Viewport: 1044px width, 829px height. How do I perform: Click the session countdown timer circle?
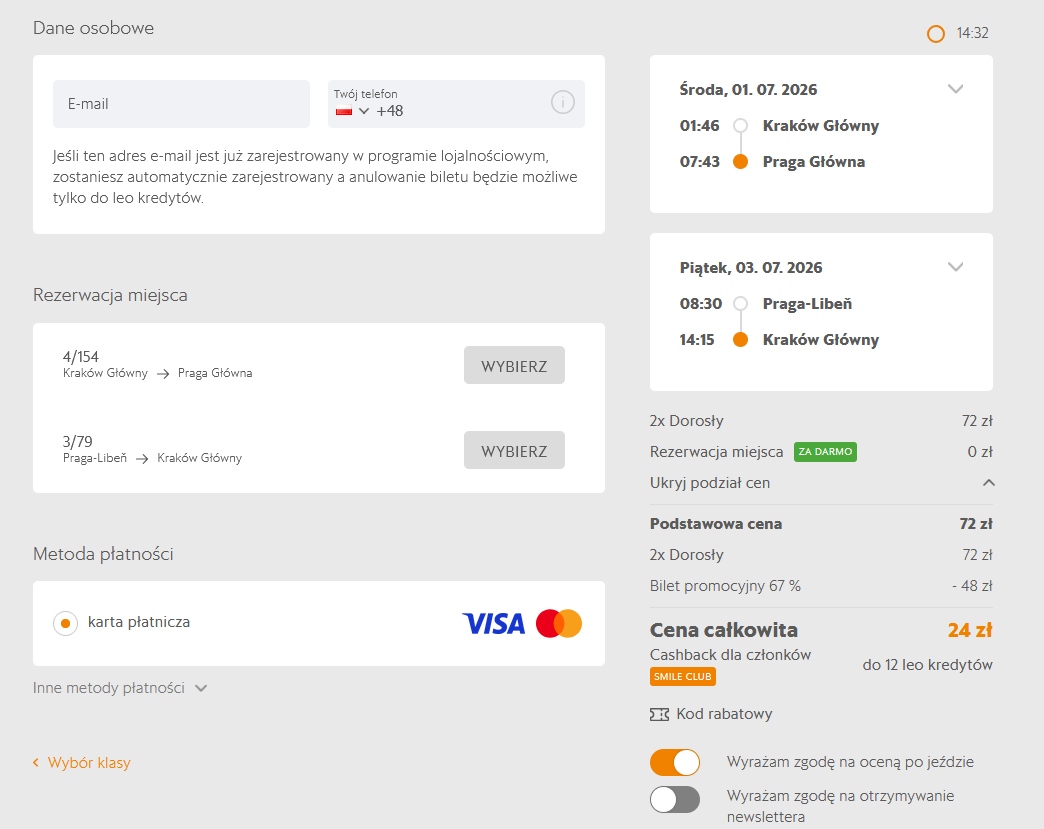point(935,34)
